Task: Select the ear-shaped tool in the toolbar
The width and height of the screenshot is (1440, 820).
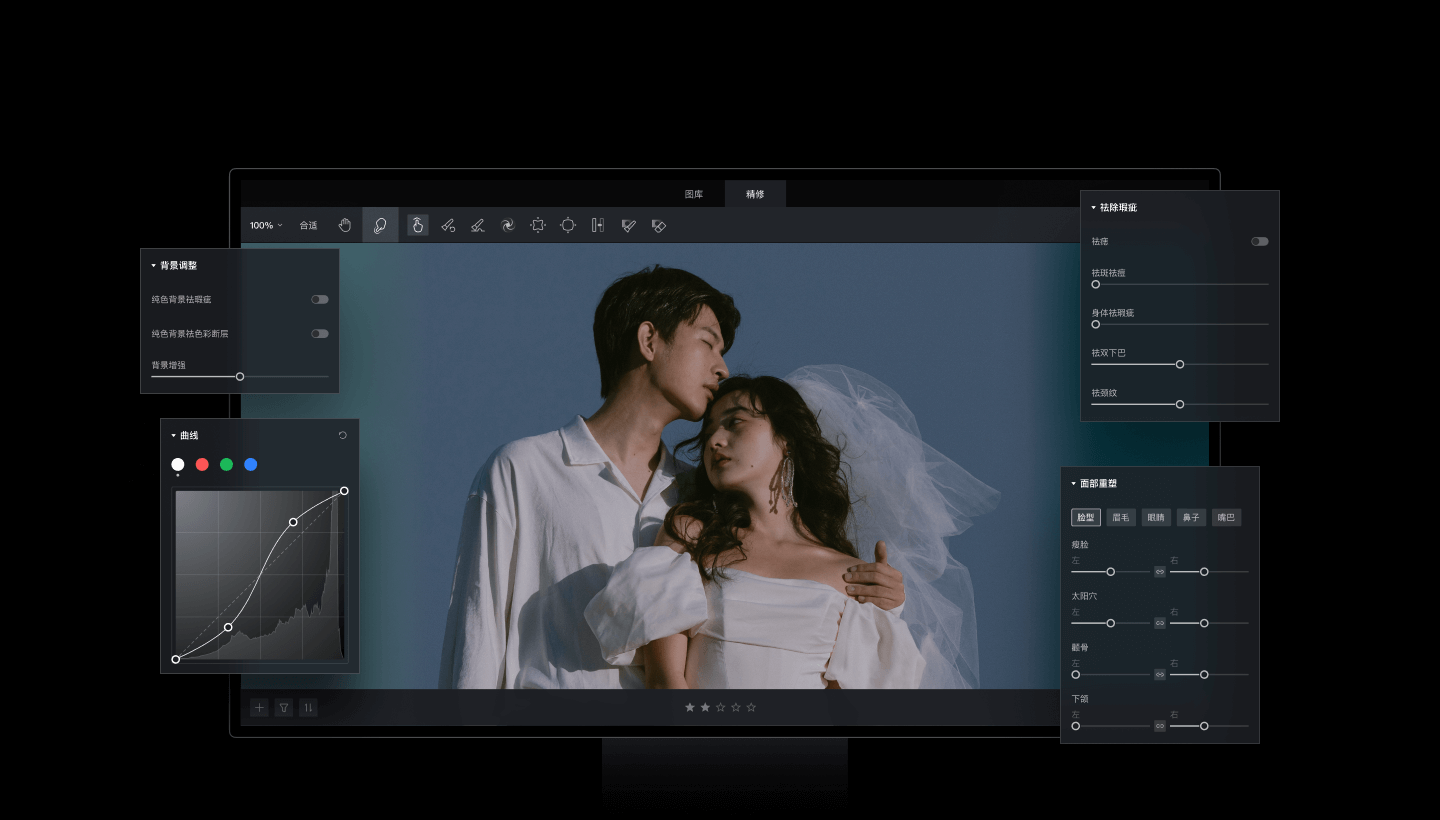Action: (380, 226)
